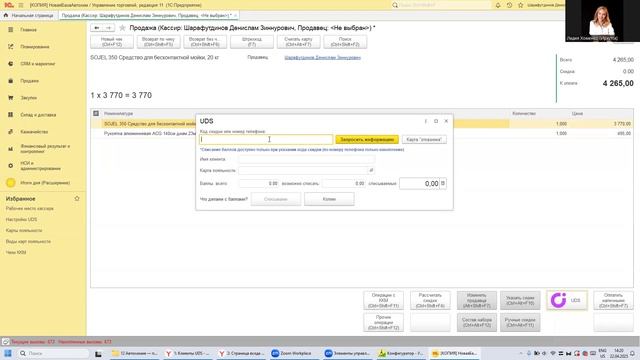This screenshot has width=640, height=360.
Task: Open Рабочее место кассира favorite
Action: pos(29,209)
